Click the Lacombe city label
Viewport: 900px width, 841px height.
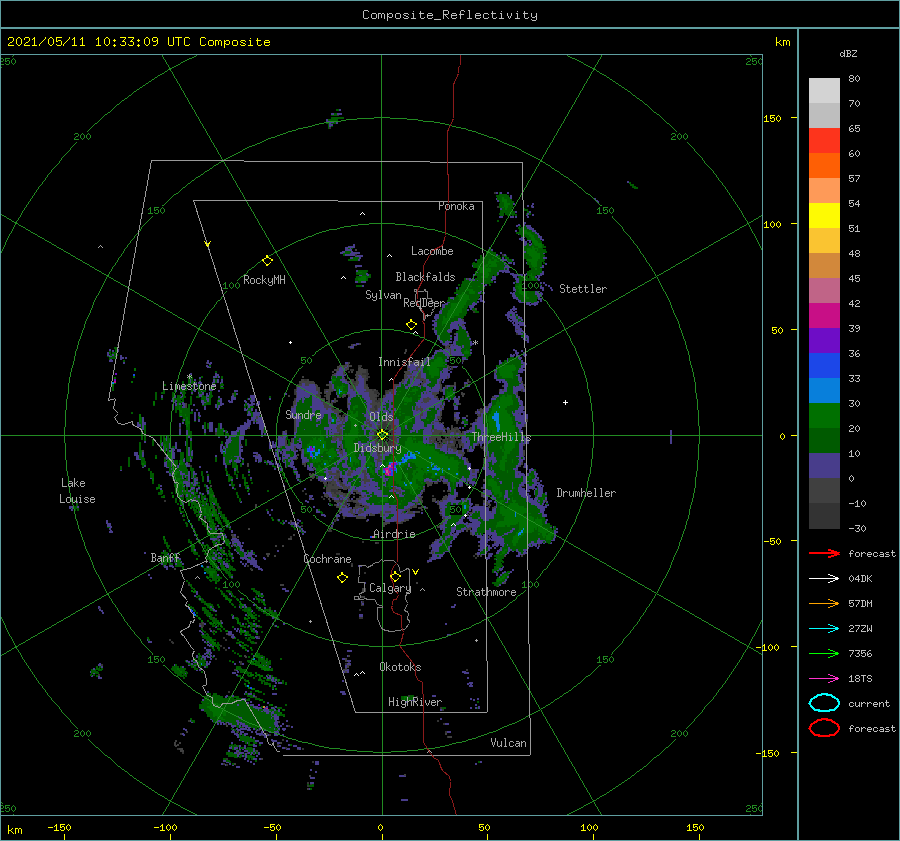pos(432,251)
